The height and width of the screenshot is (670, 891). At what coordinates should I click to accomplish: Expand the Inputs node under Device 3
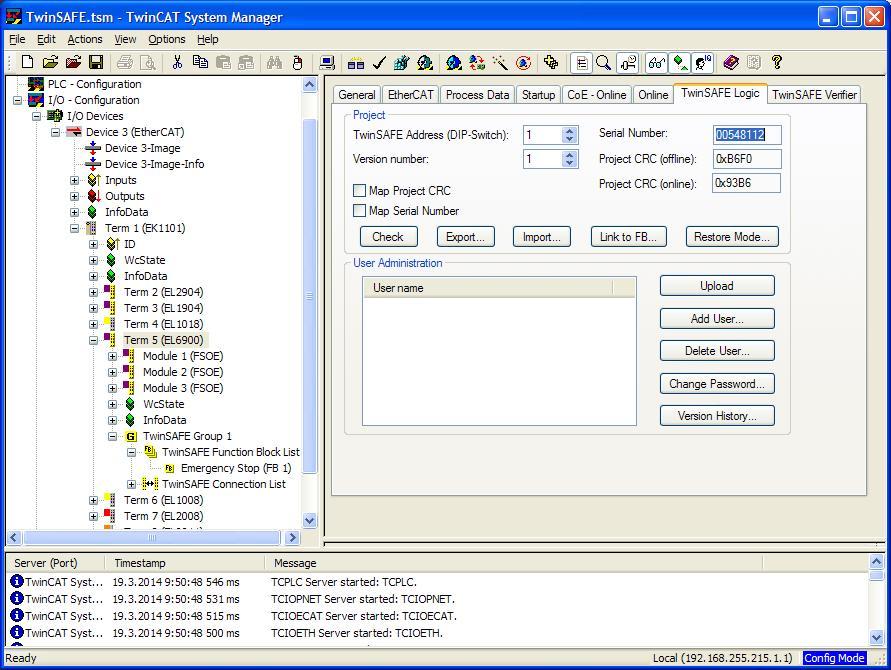[x=74, y=180]
